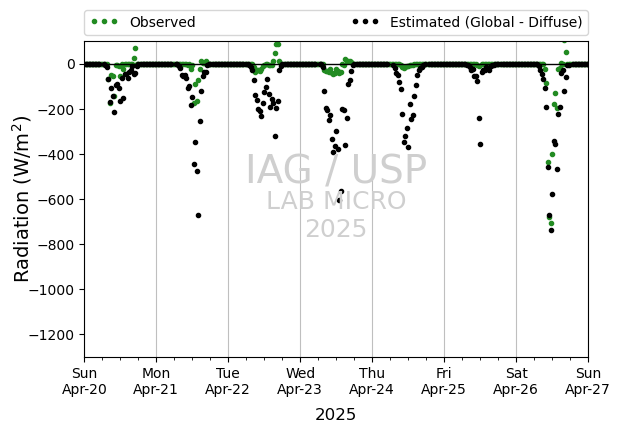
Task: Click the −1000 y-axis tick label
Action: pyautogui.click(x=52, y=290)
